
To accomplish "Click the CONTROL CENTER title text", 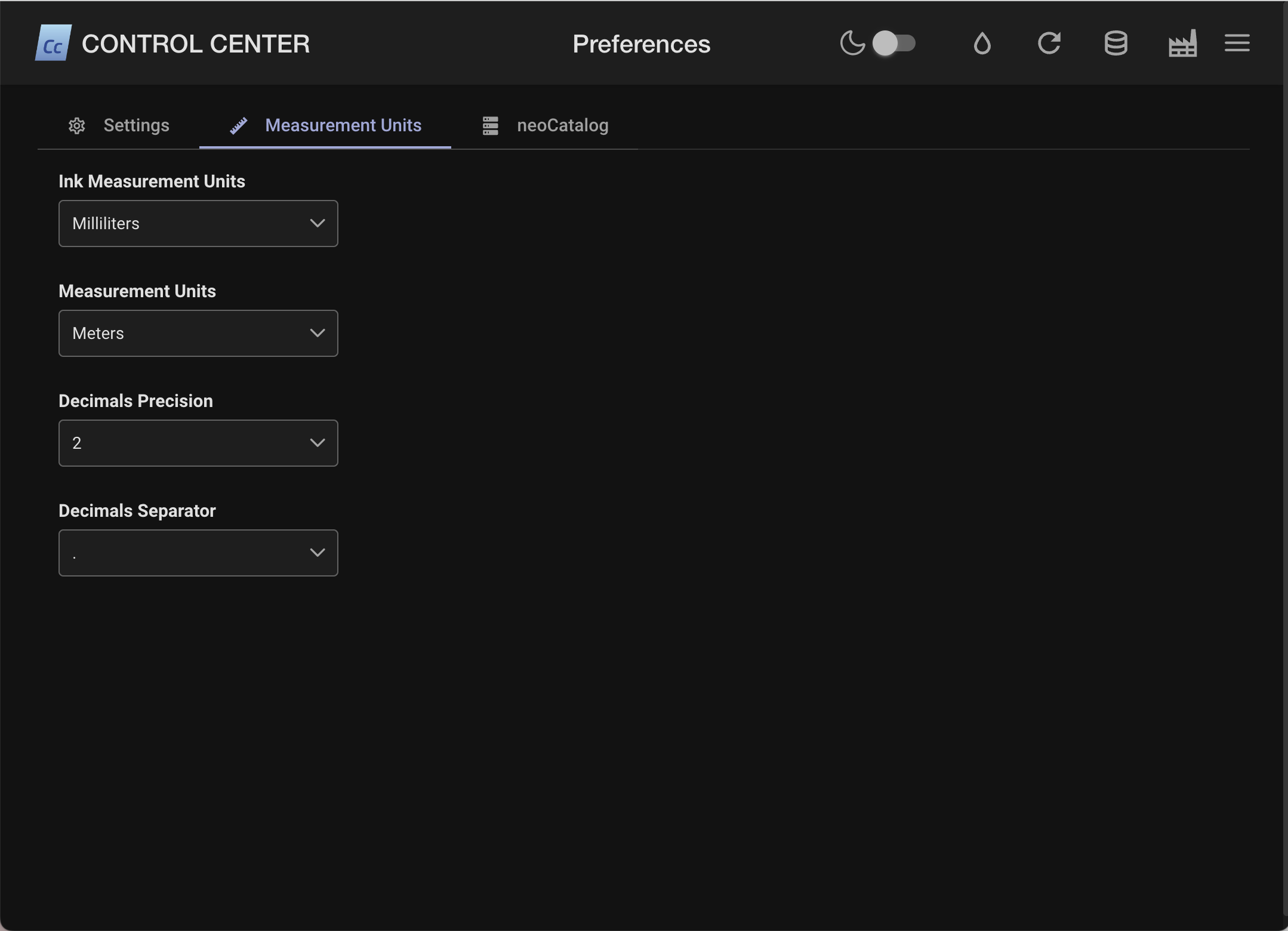I will (x=196, y=44).
